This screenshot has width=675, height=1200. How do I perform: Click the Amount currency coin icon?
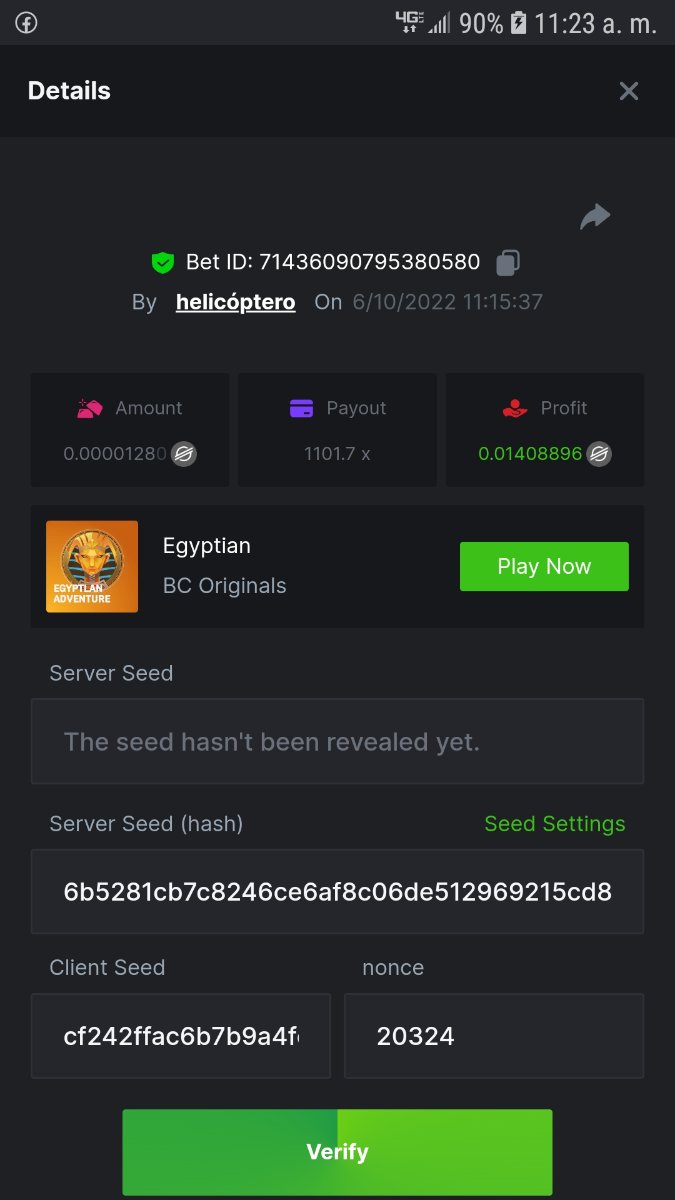tap(183, 454)
